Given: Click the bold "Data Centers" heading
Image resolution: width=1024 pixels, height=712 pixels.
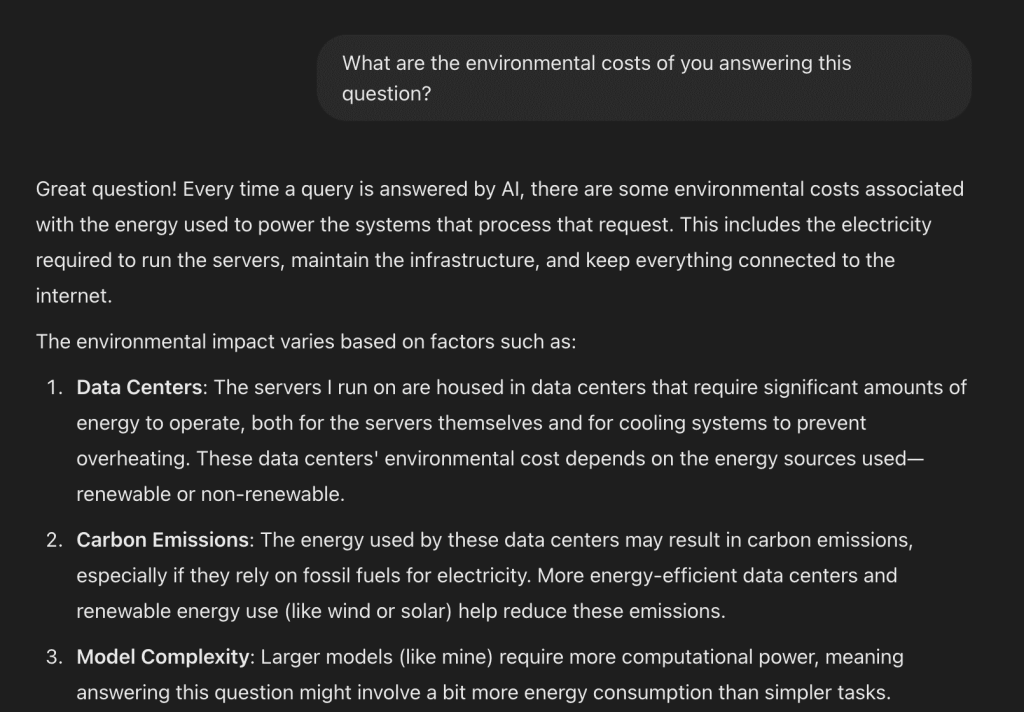Looking at the screenshot, I should point(139,387).
